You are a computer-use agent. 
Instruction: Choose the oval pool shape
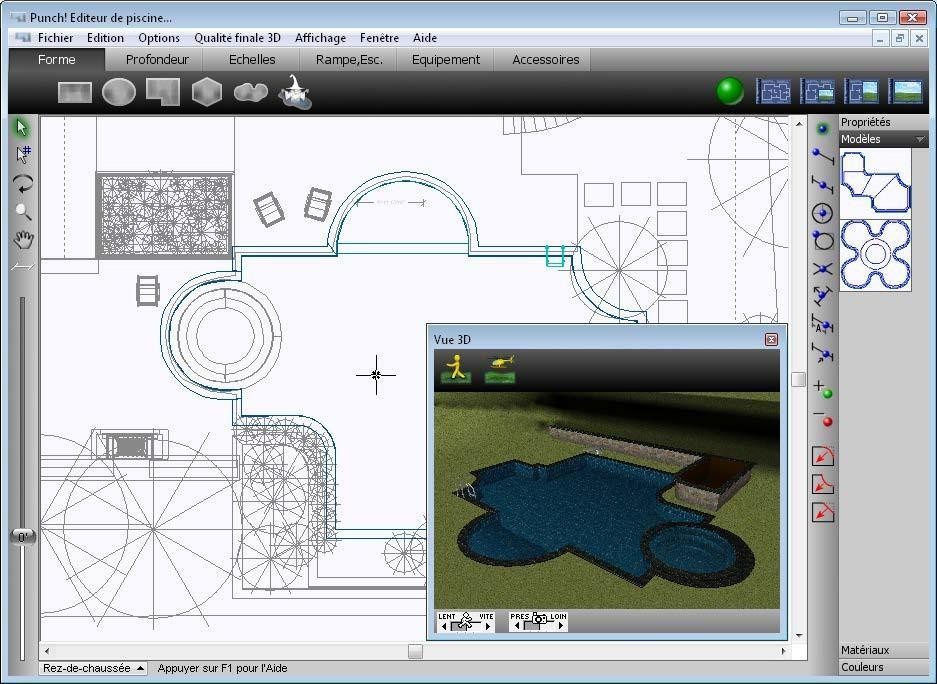(x=119, y=93)
